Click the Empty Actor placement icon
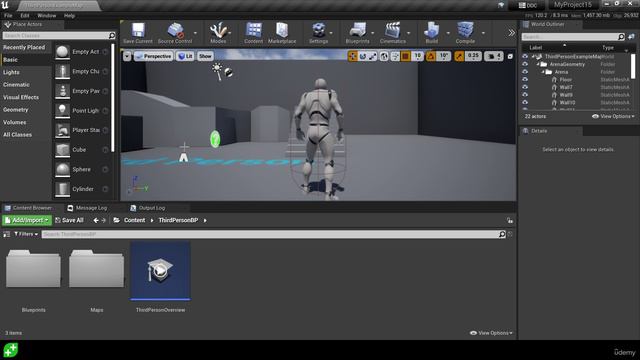 pos(62,52)
